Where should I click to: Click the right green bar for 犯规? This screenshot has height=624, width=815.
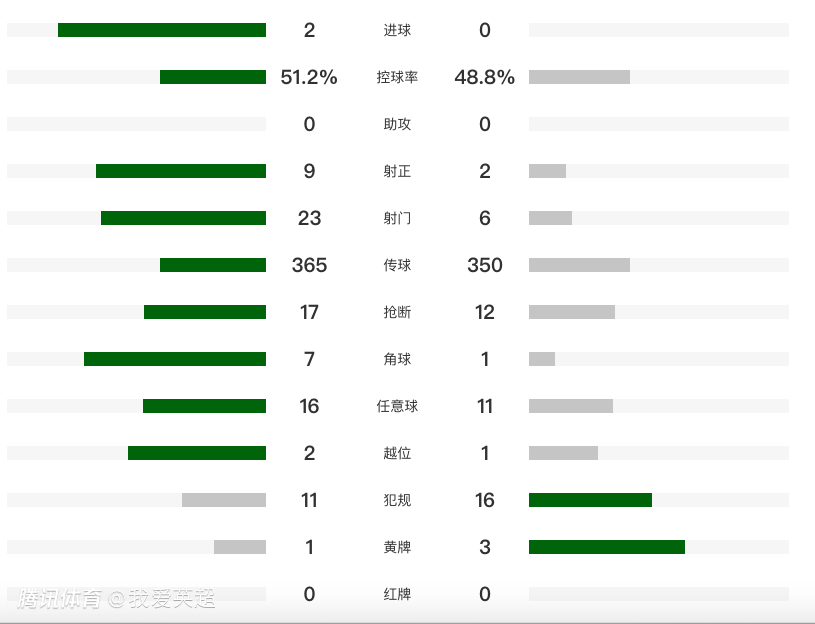coord(590,500)
